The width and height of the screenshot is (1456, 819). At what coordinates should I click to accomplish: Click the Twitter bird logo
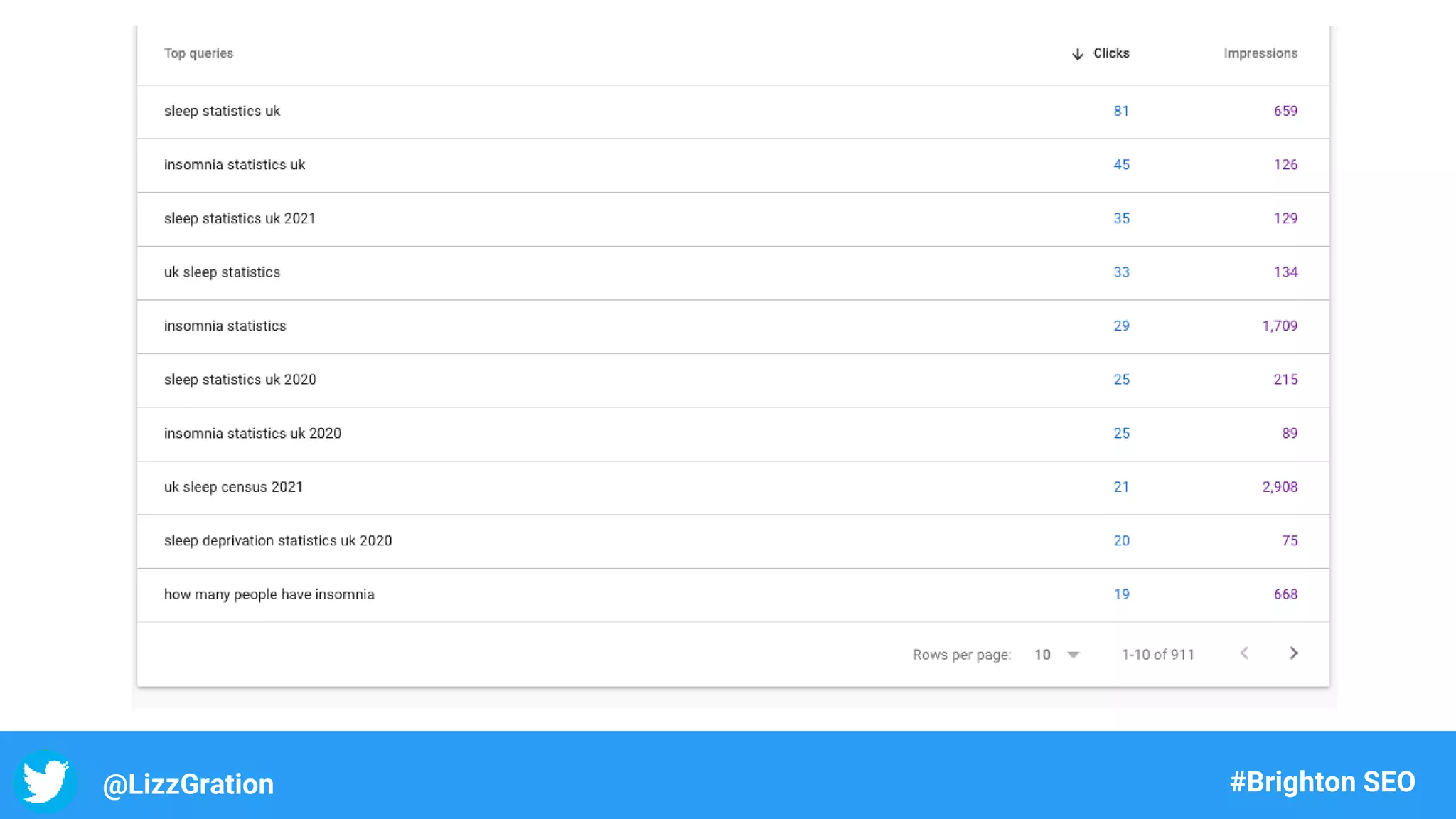[45, 781]
